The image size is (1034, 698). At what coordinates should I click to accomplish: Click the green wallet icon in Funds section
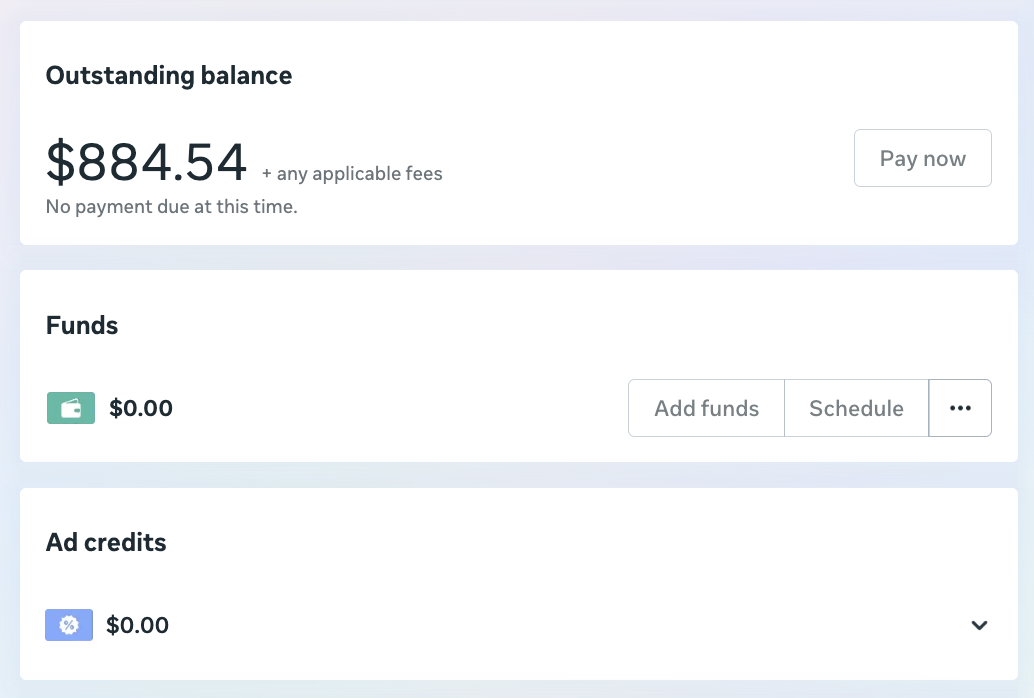coord(69,408)
